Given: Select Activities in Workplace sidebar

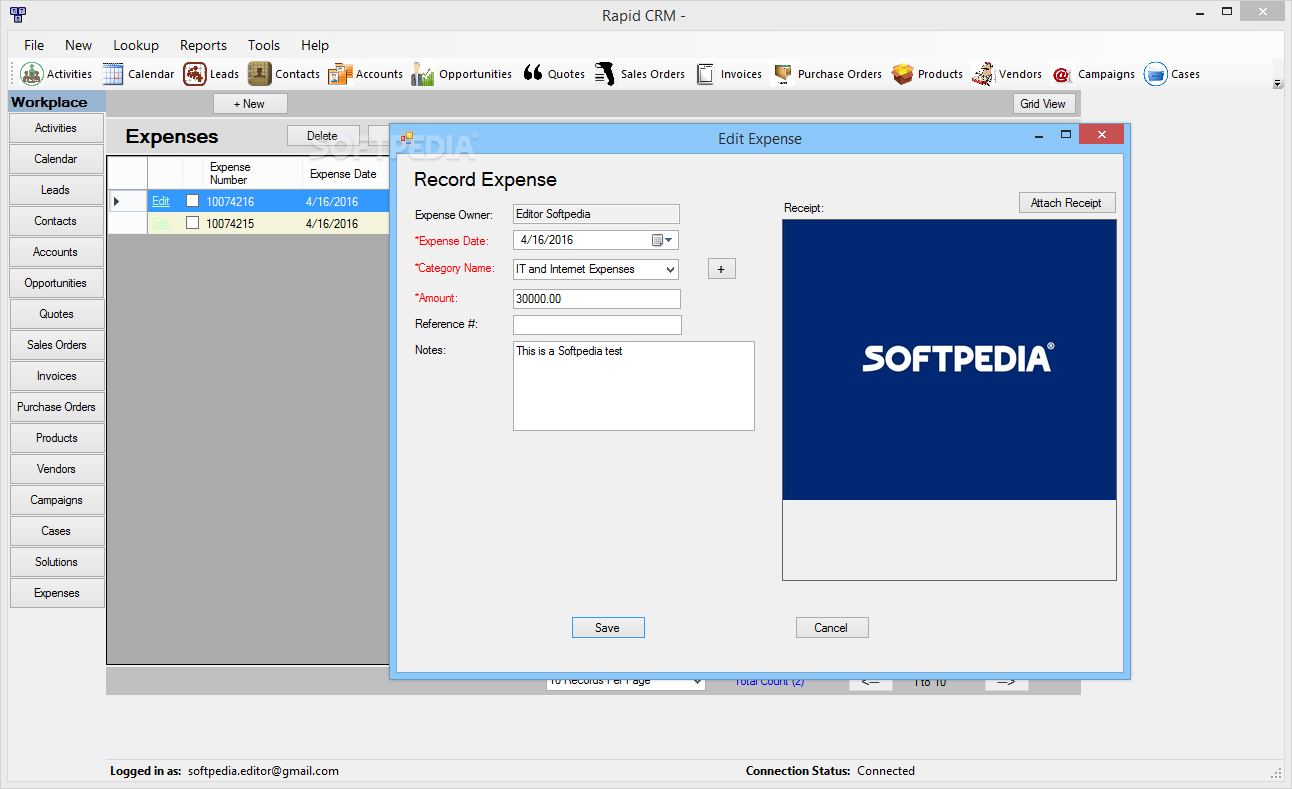Looking at the screenshot, I should pos(56,128).
